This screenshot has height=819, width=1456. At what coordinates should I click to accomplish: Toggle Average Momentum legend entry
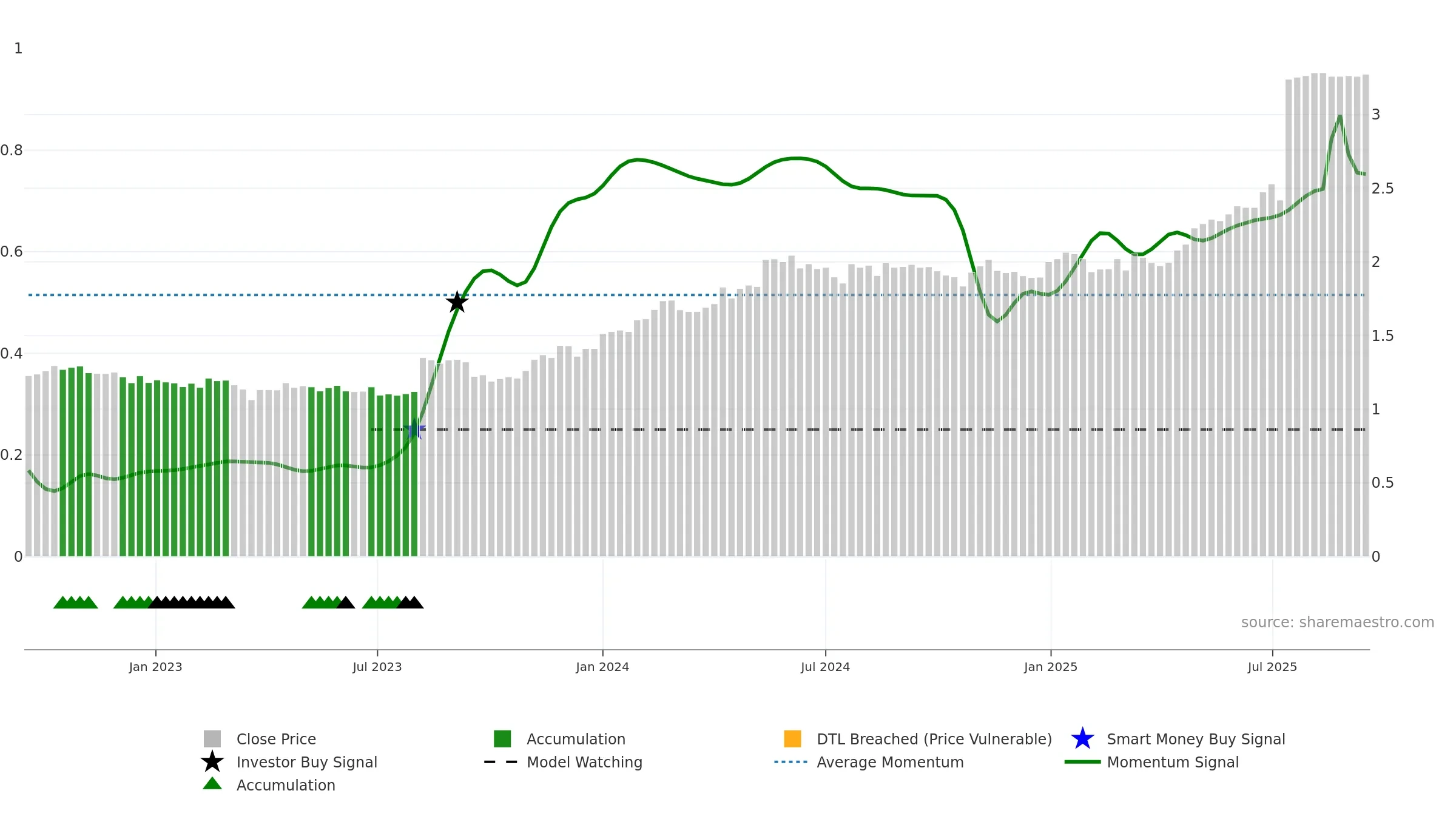tap(869, 762)
